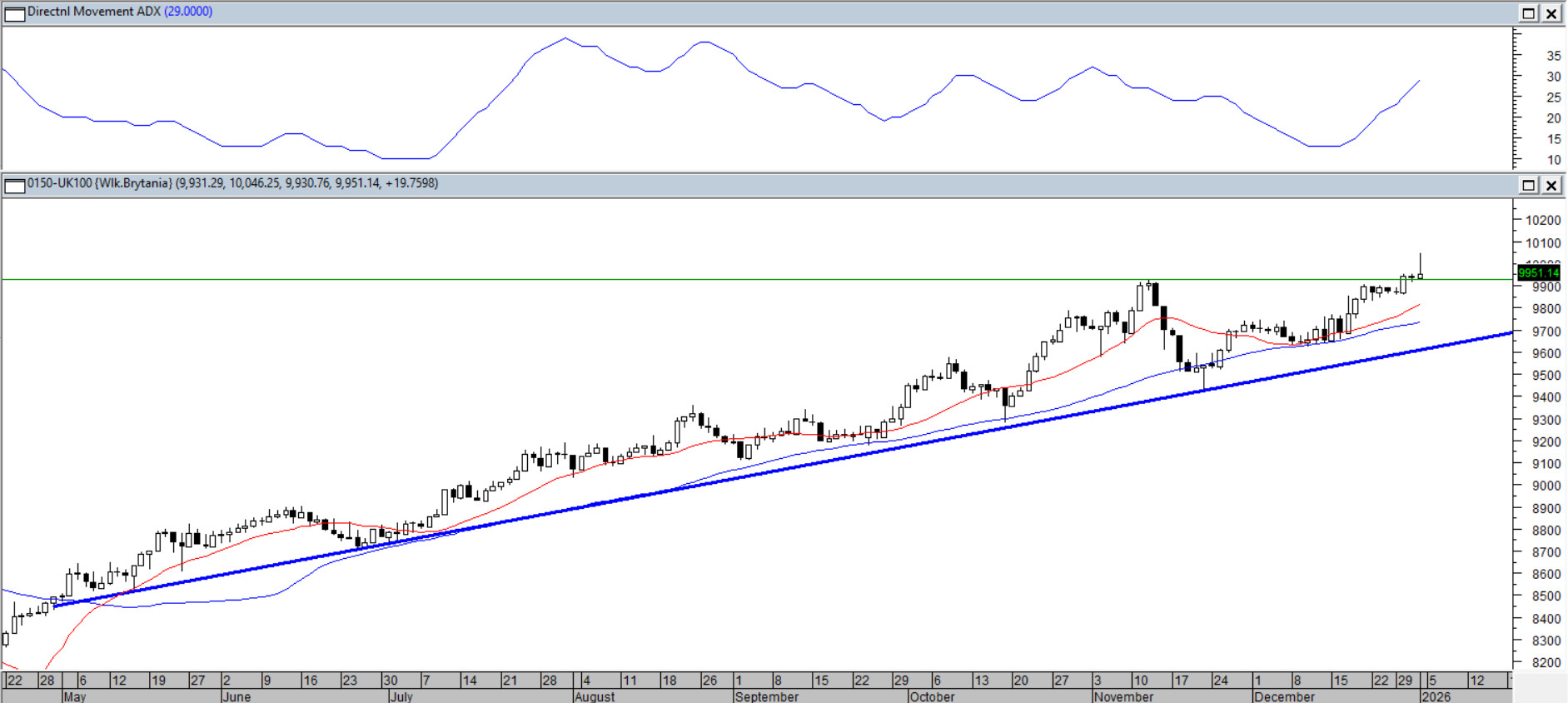Click the green 9951.14 price tag
This screenshot has width=1568, height=703.
click(1537, 272)
